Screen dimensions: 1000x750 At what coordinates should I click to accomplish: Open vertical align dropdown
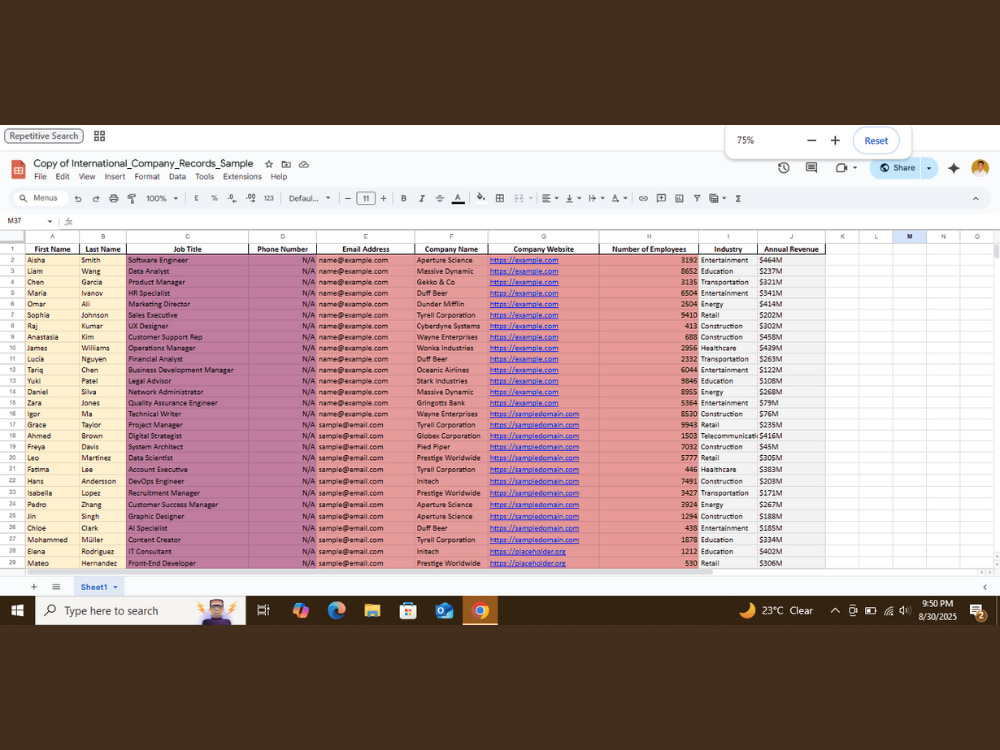tap(573, 198)
